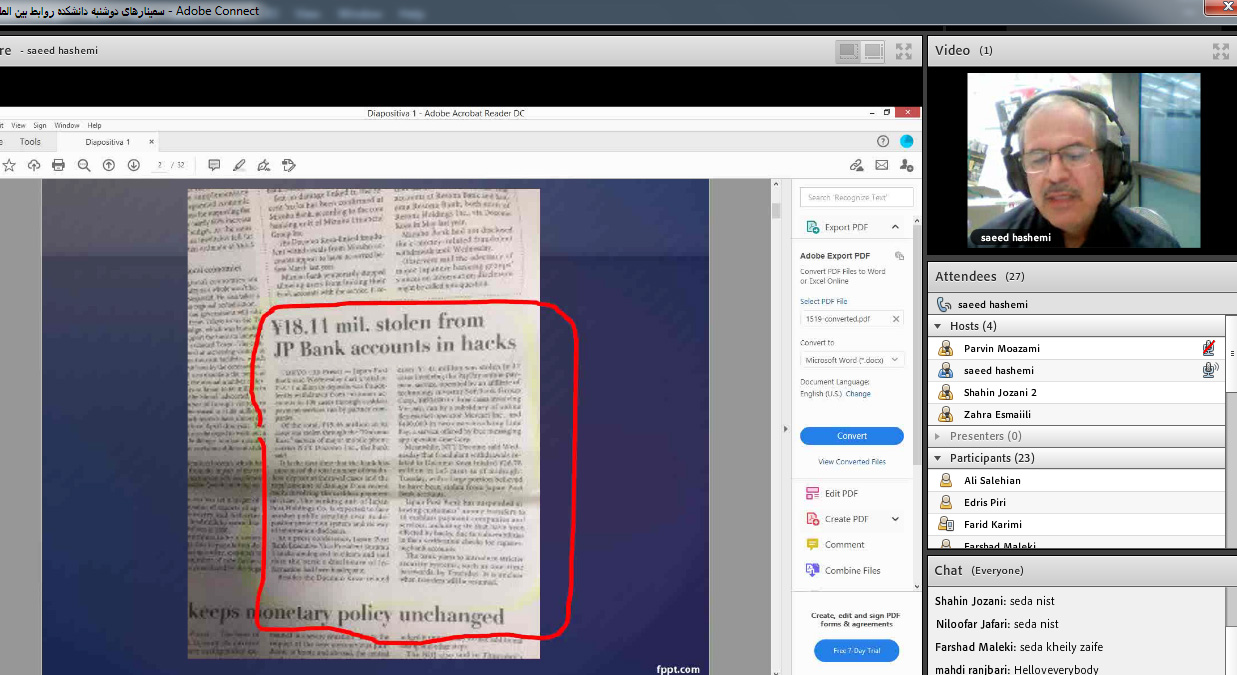Image resolution: width=1237 pixels, height=675 pixels.
Task: Maximize the Video pod to full screen
Action: coord(1220,51)
